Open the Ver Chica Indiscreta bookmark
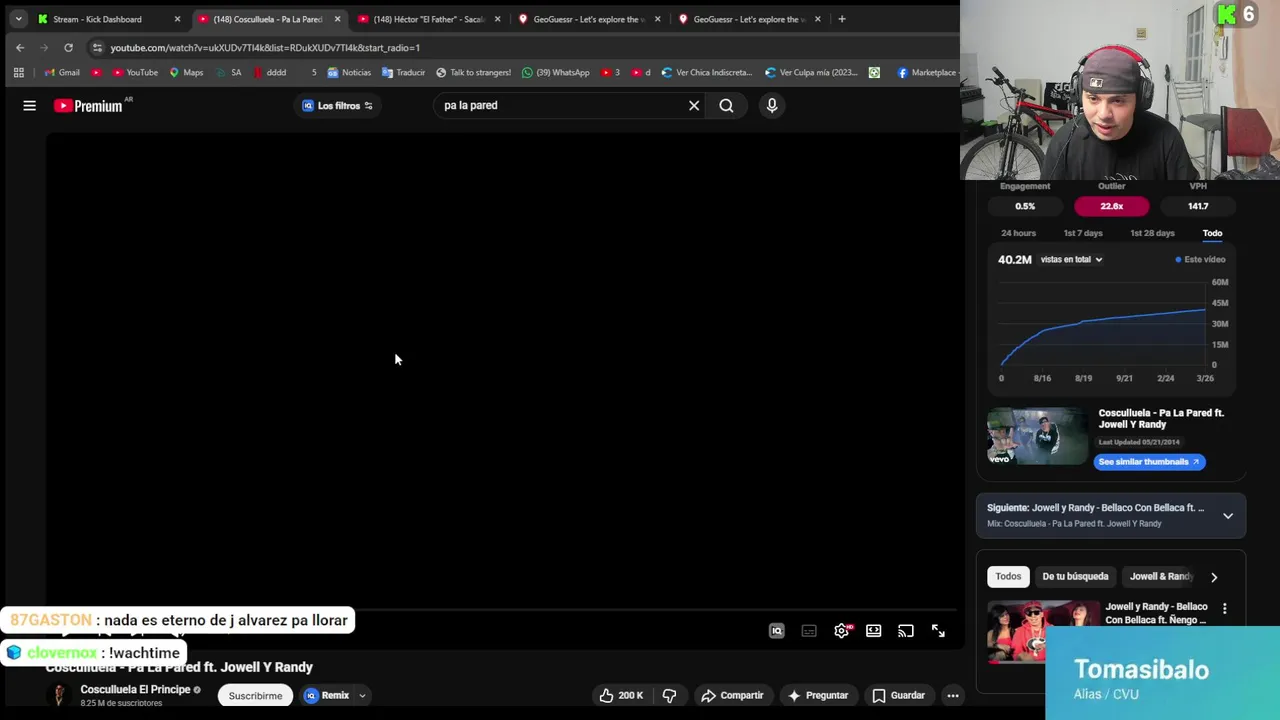 [x=706, y=72]
